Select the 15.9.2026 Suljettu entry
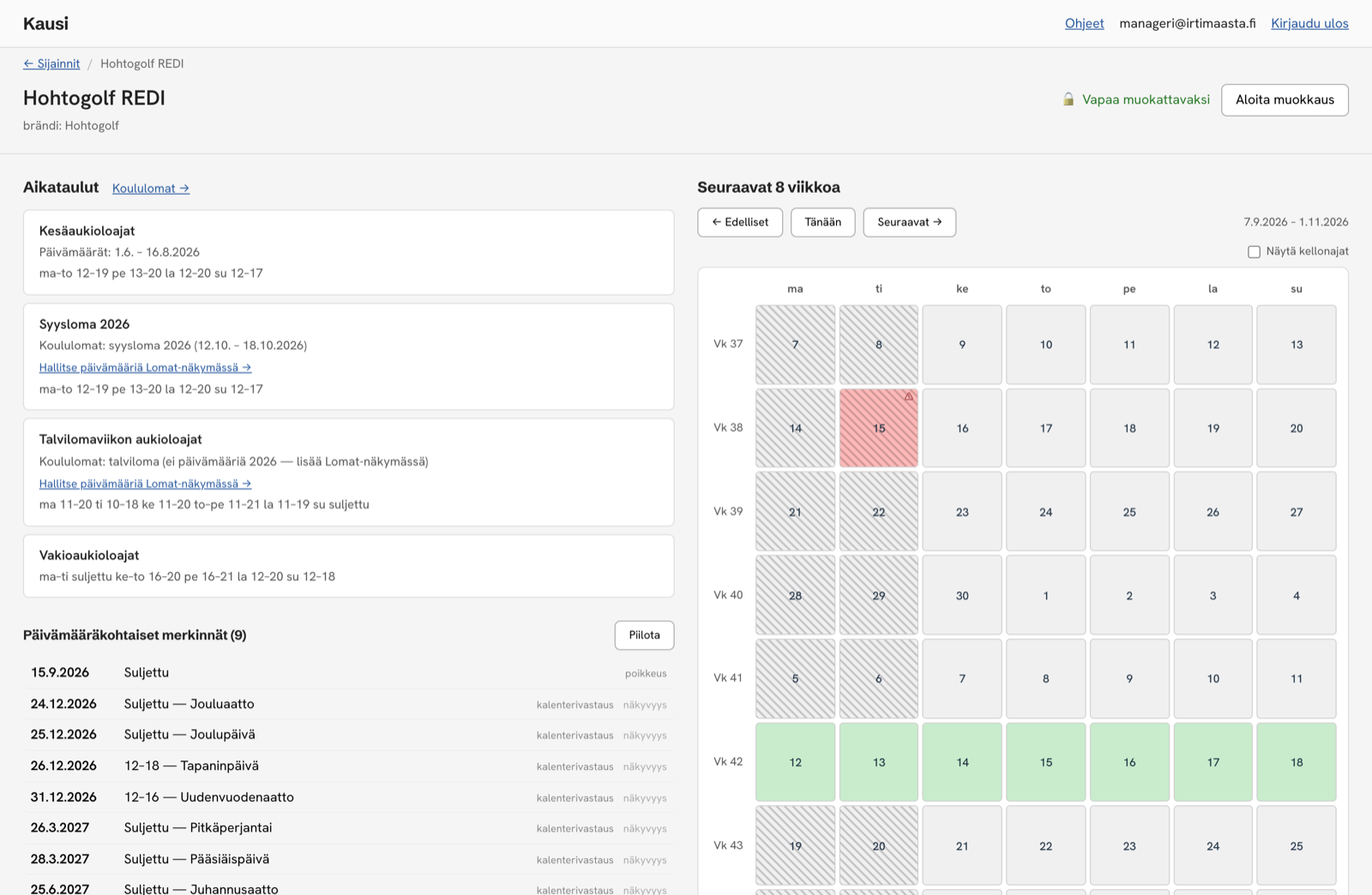This screenshot has height=895, width=1372. (348, 673)
